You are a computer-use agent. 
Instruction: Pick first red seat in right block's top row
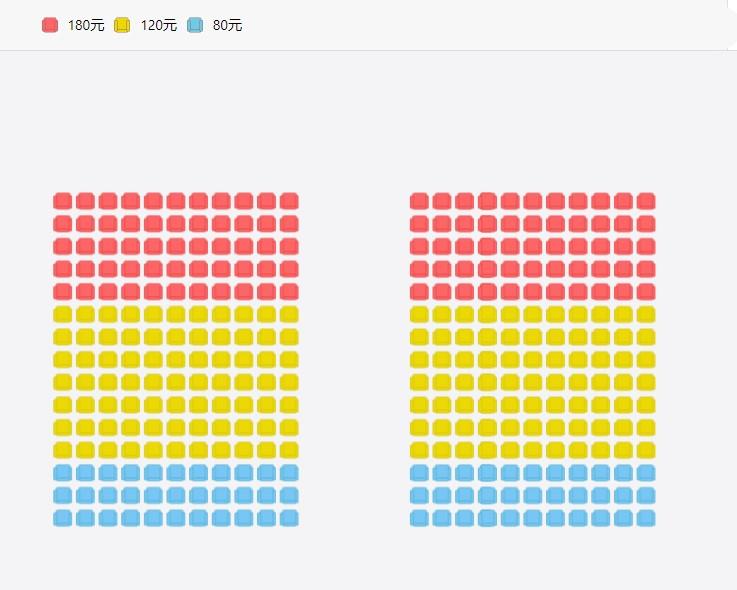(x=419, y=201)
